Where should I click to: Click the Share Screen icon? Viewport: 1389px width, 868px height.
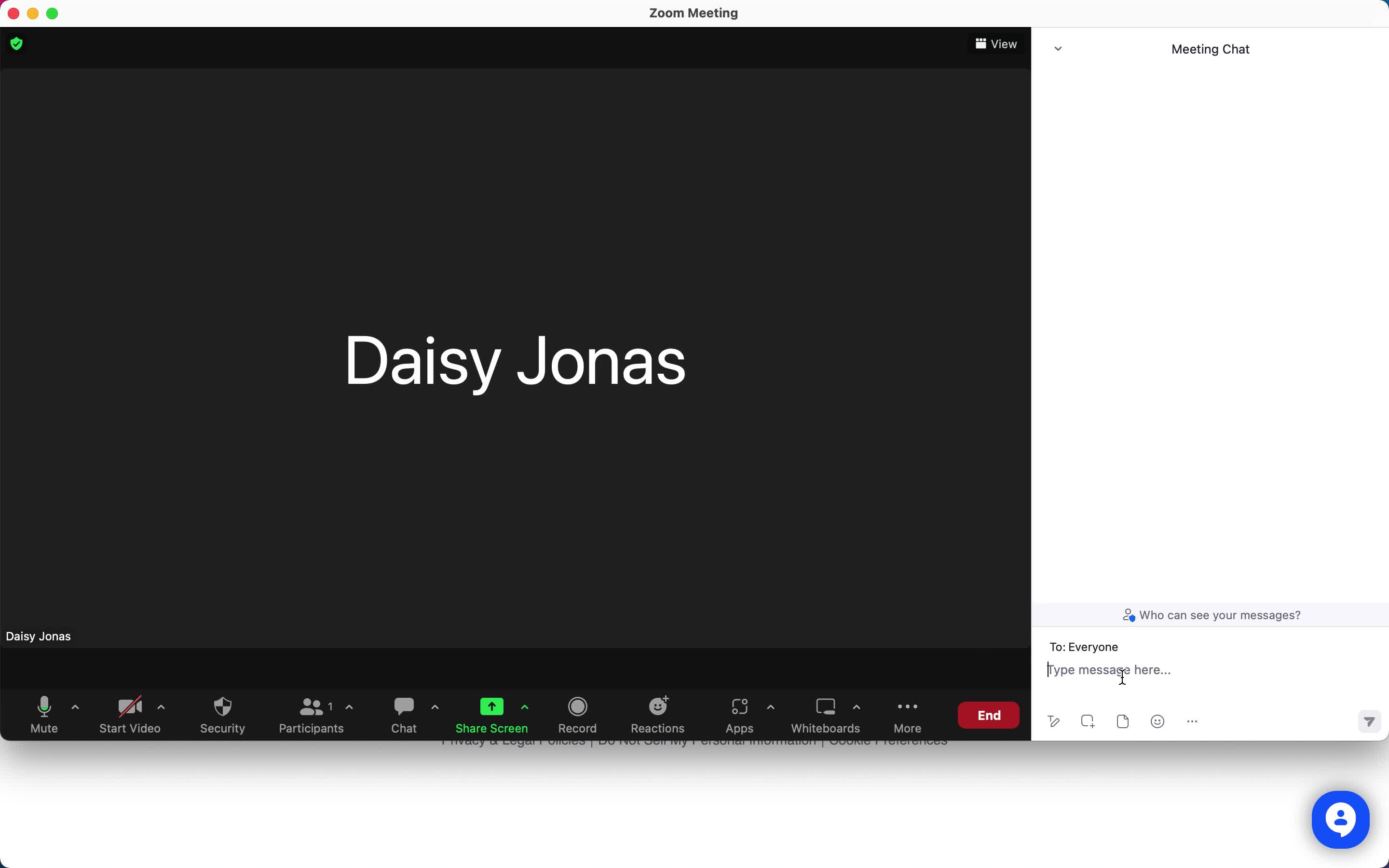click(491, 706)
